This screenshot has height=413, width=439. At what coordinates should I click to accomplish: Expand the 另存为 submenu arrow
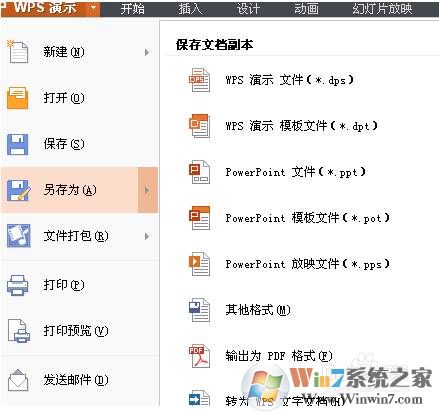click(148, 190)
